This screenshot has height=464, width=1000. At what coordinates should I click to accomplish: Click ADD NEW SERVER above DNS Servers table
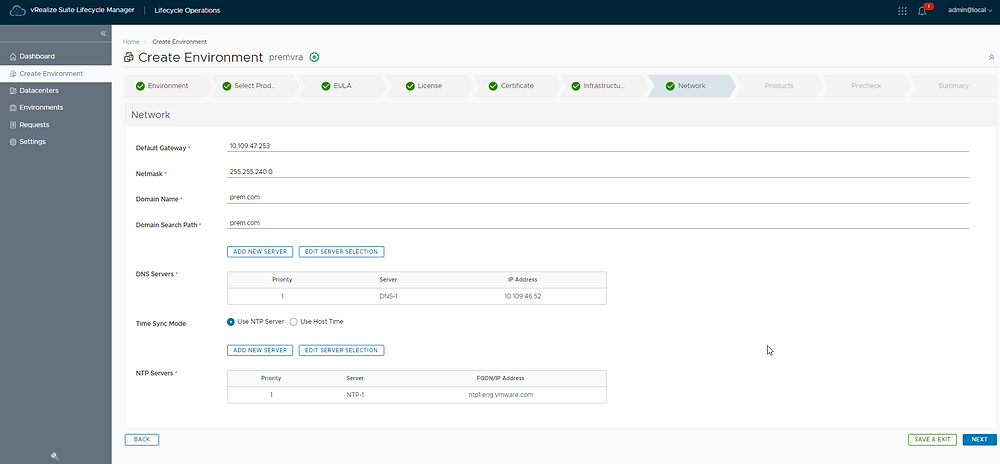[x=260, y=252]
